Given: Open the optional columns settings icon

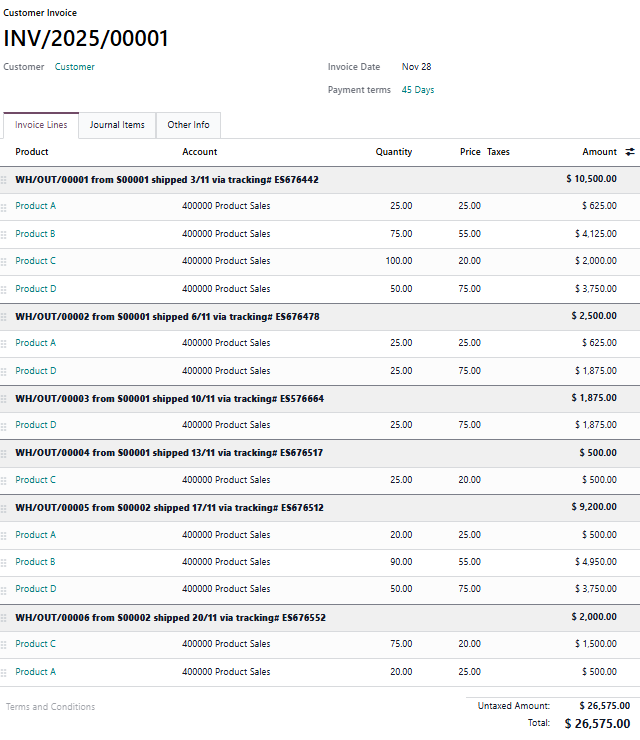Looking at the screenshot, I should [630, 152].
